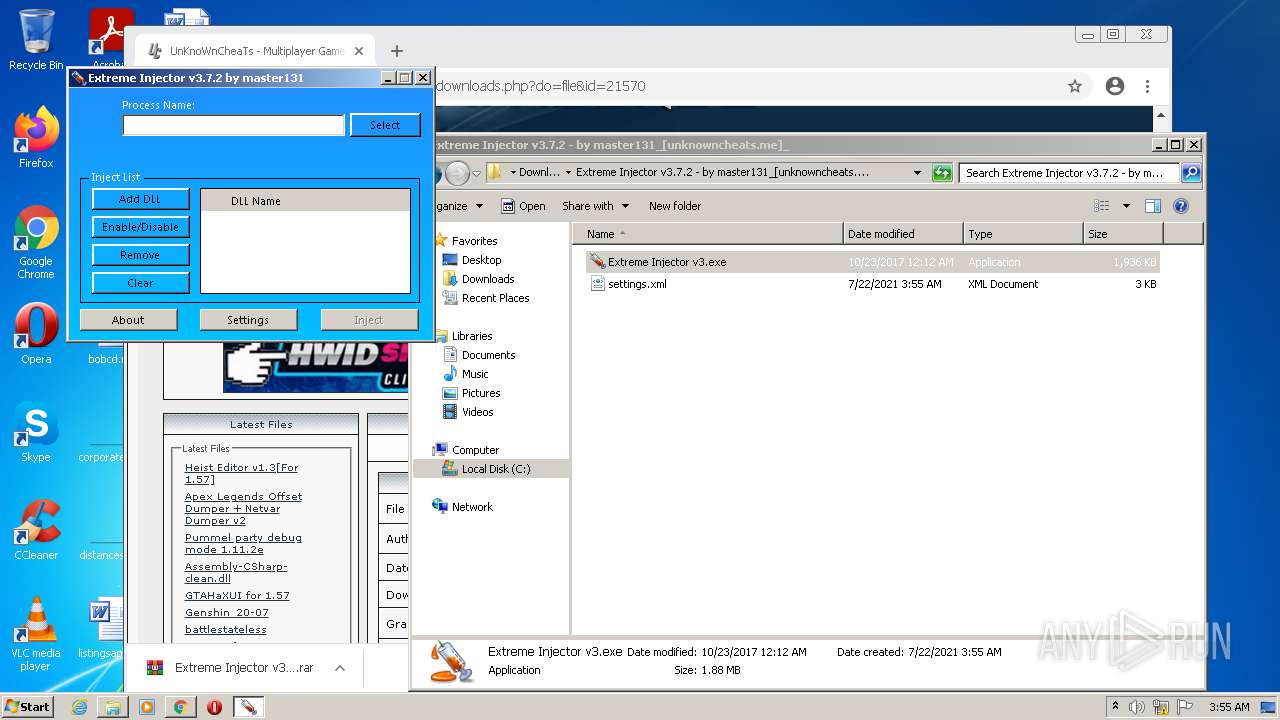Sort by Date modified column
The width and height of the screenshot is (1280, 720).
coord(903,234)
